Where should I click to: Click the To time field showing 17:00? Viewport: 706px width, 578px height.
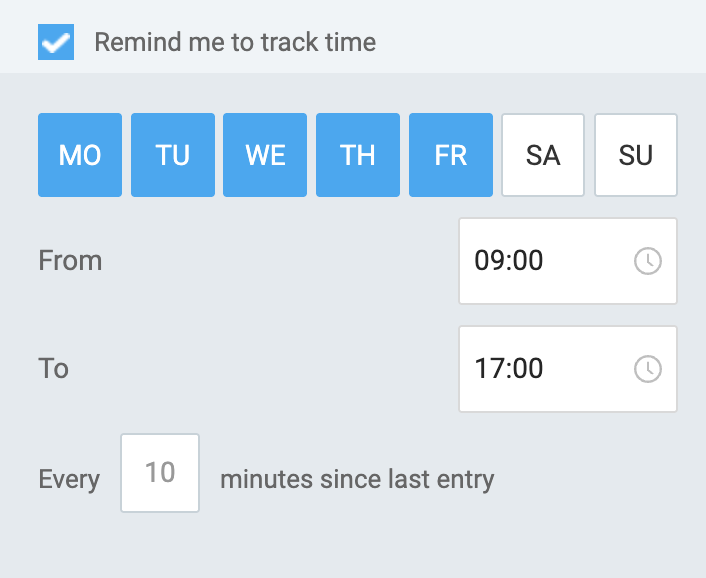pos(540,369)
